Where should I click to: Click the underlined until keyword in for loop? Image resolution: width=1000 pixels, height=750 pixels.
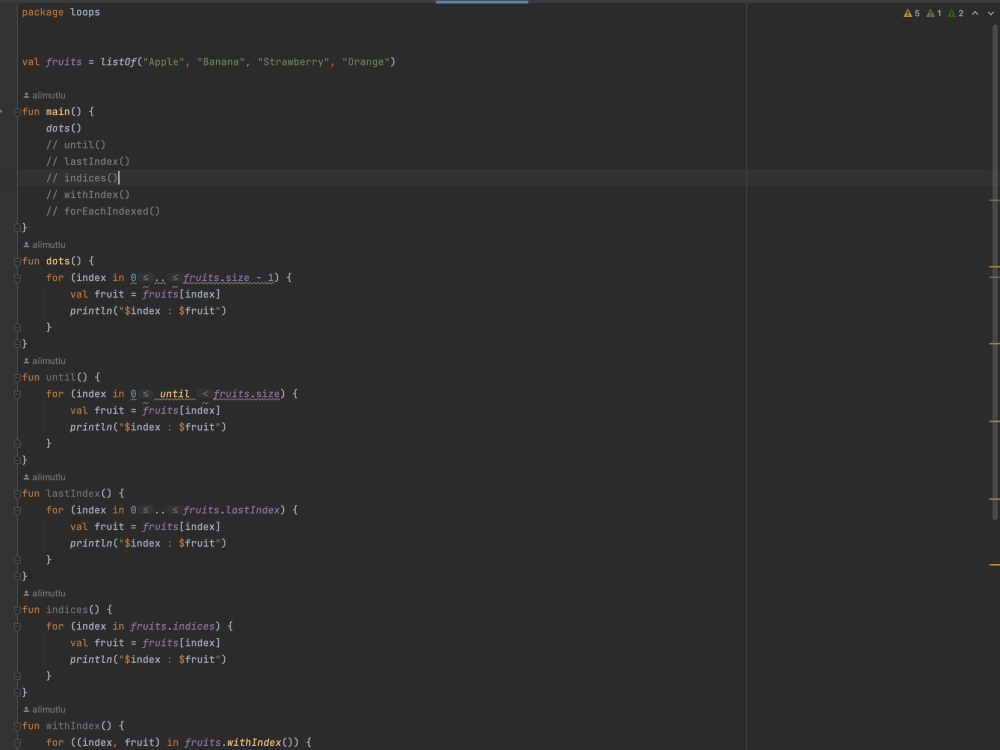click(174, 393)
